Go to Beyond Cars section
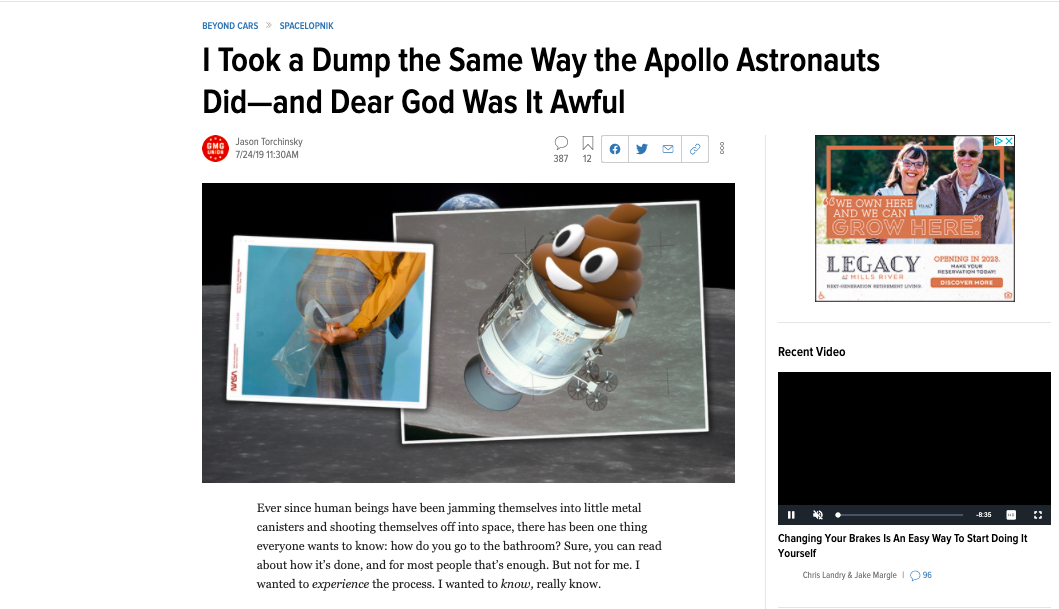Screen dimensions: 1059x609 pyautogui.click(x=230, y=26)
